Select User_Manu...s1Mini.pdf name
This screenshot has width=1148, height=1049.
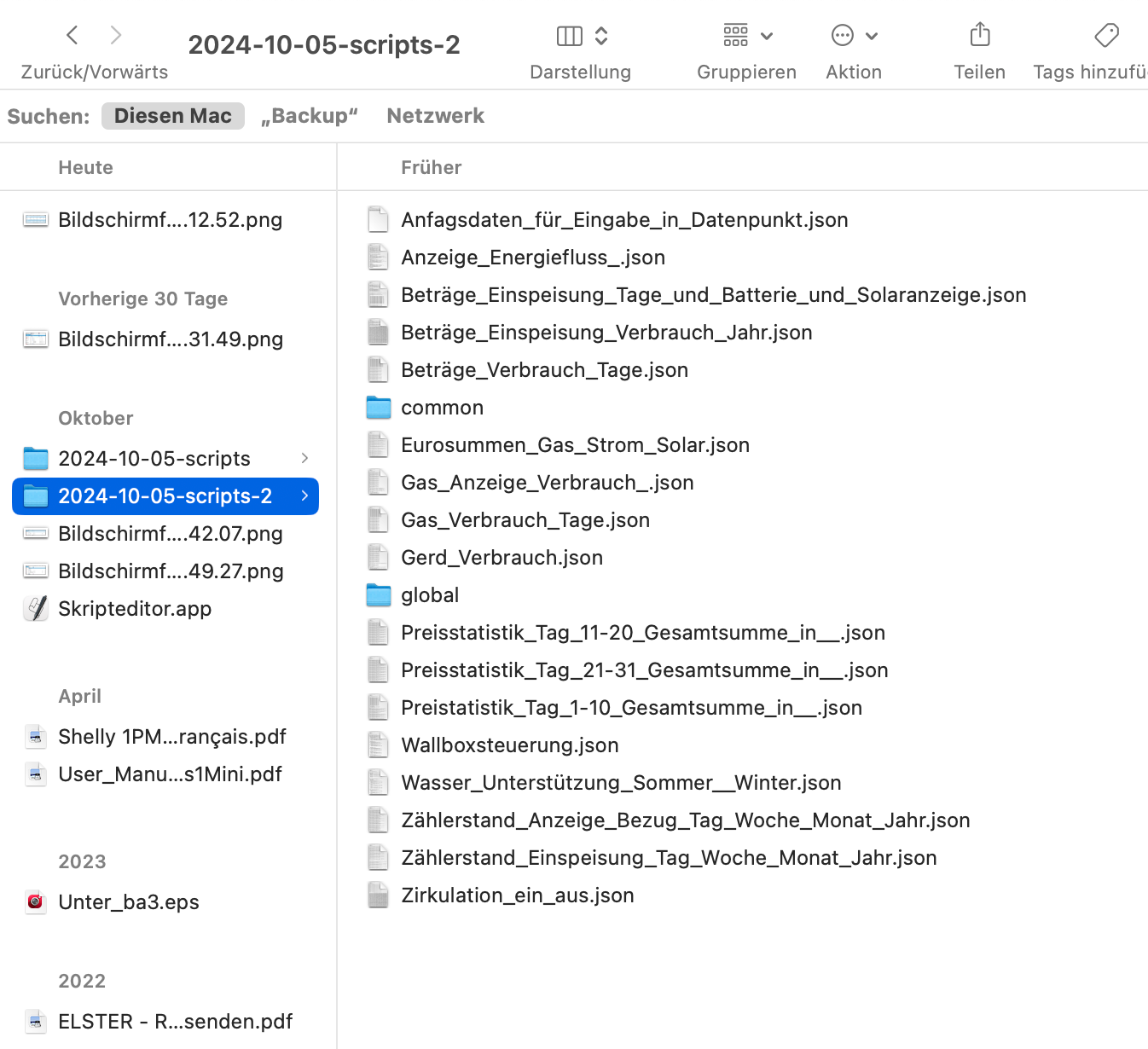pos(171,774)
